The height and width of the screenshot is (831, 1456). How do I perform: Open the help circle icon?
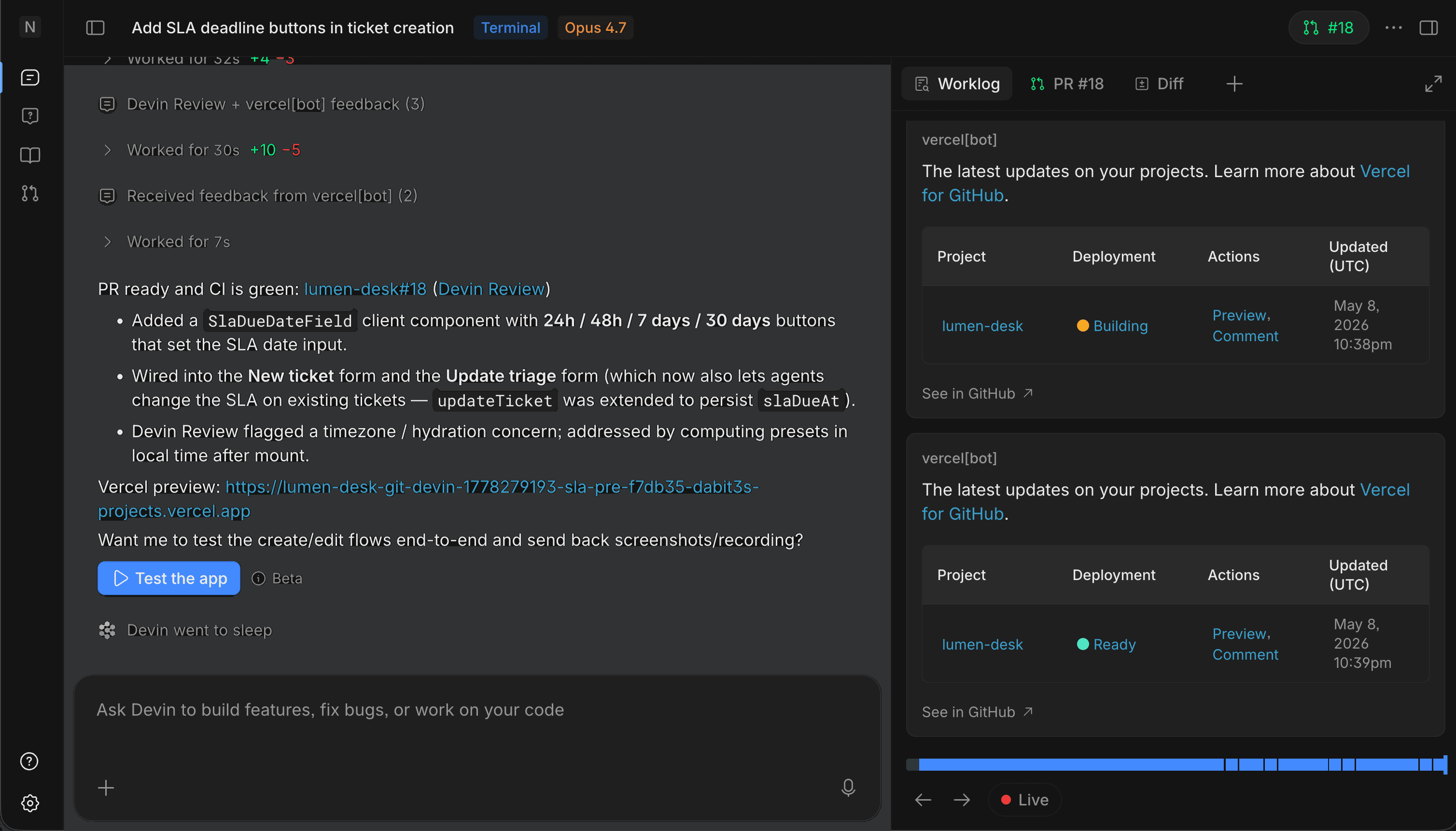[x=29, y=762]
